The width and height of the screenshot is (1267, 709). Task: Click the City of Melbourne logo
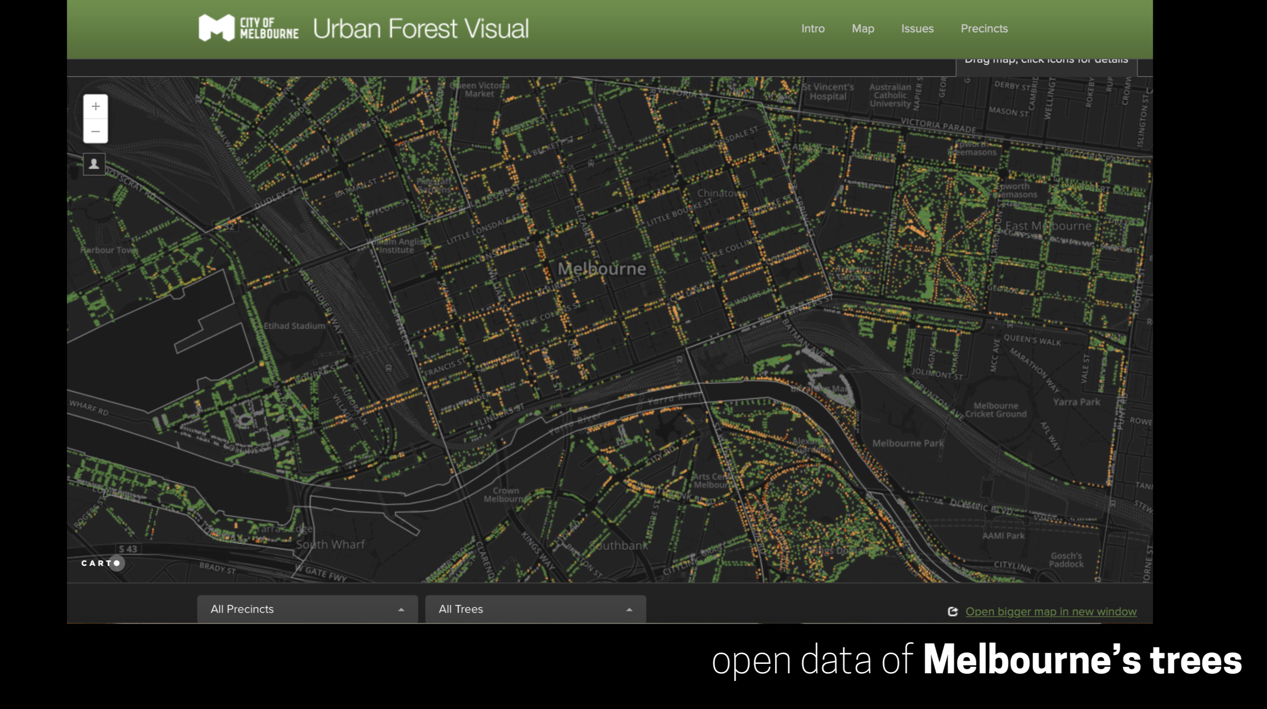pos(248,28)
